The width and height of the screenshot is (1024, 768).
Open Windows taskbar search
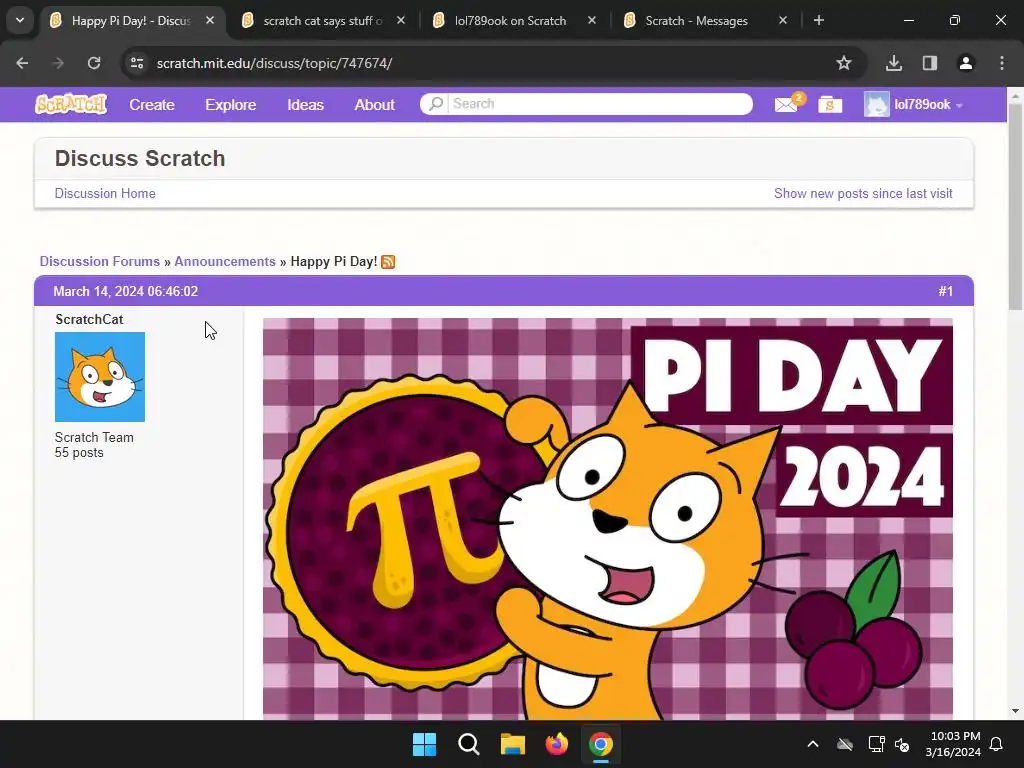pyautogui.click(x=468, y=744)
